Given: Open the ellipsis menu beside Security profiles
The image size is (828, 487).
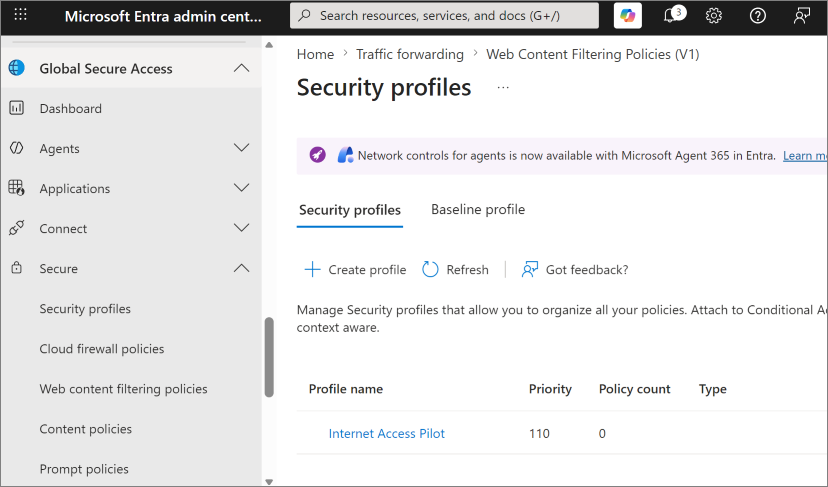Looking at the screenshot, I should [x=503, y=88].
